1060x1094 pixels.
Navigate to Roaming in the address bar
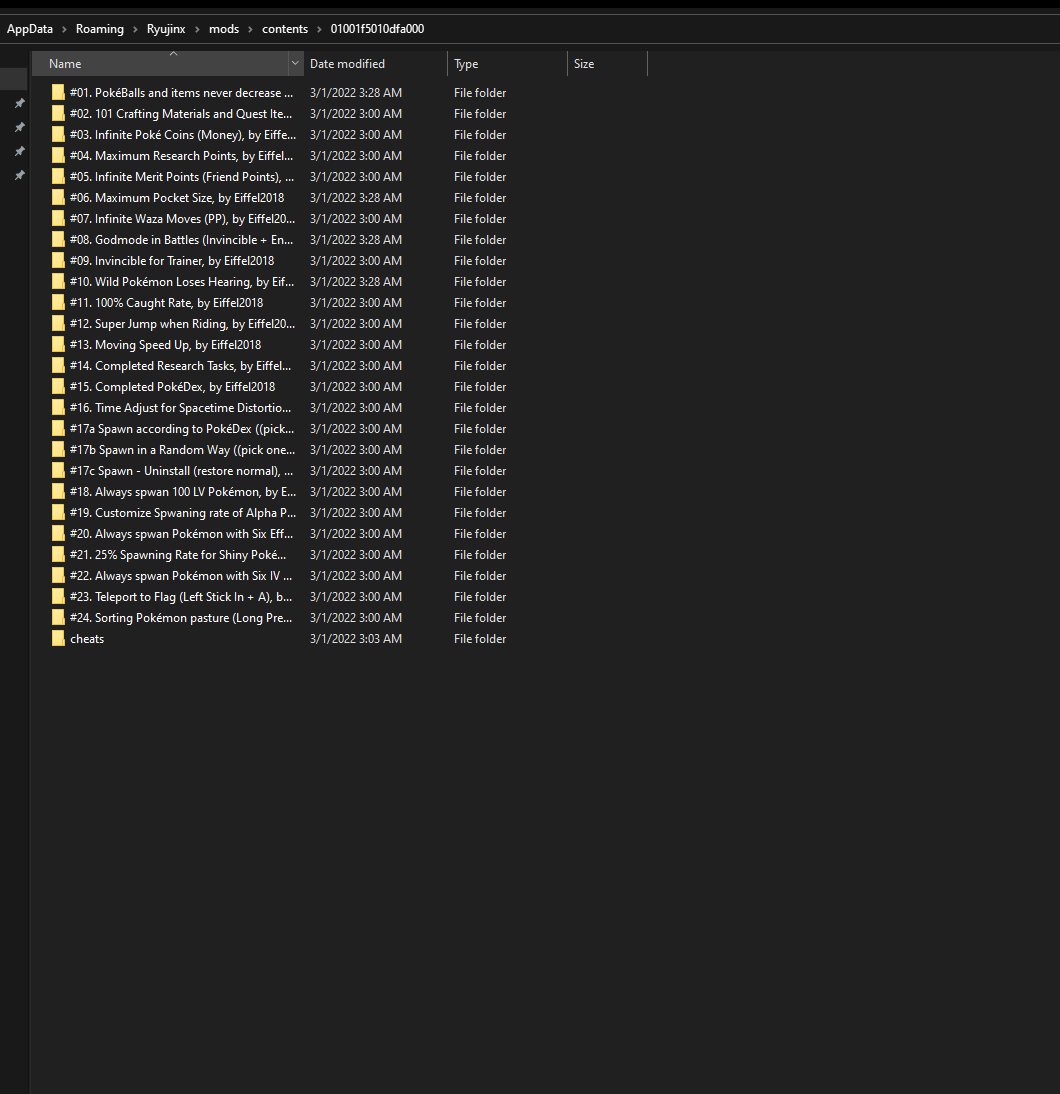(x=100, y=29)
